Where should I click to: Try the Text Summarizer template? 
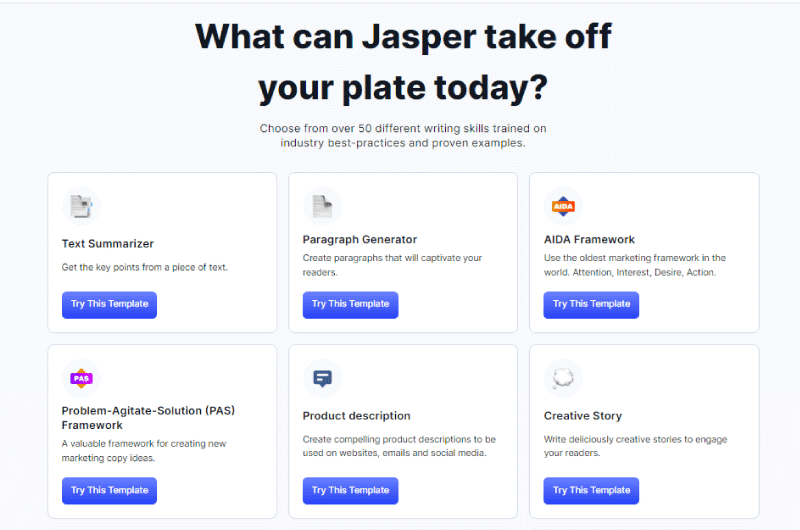[x=109, y=305]
